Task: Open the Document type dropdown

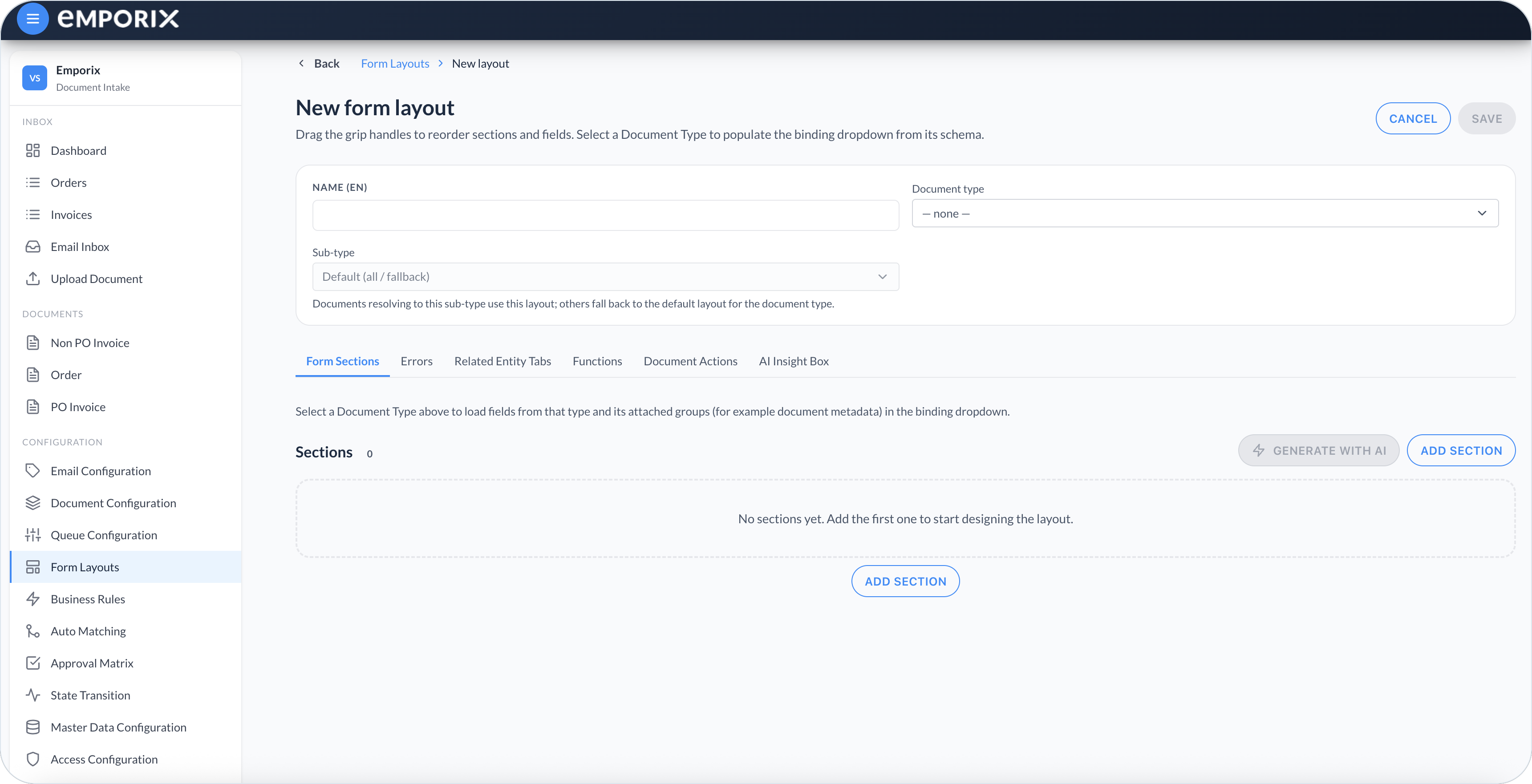Action: coord(1205,214)
